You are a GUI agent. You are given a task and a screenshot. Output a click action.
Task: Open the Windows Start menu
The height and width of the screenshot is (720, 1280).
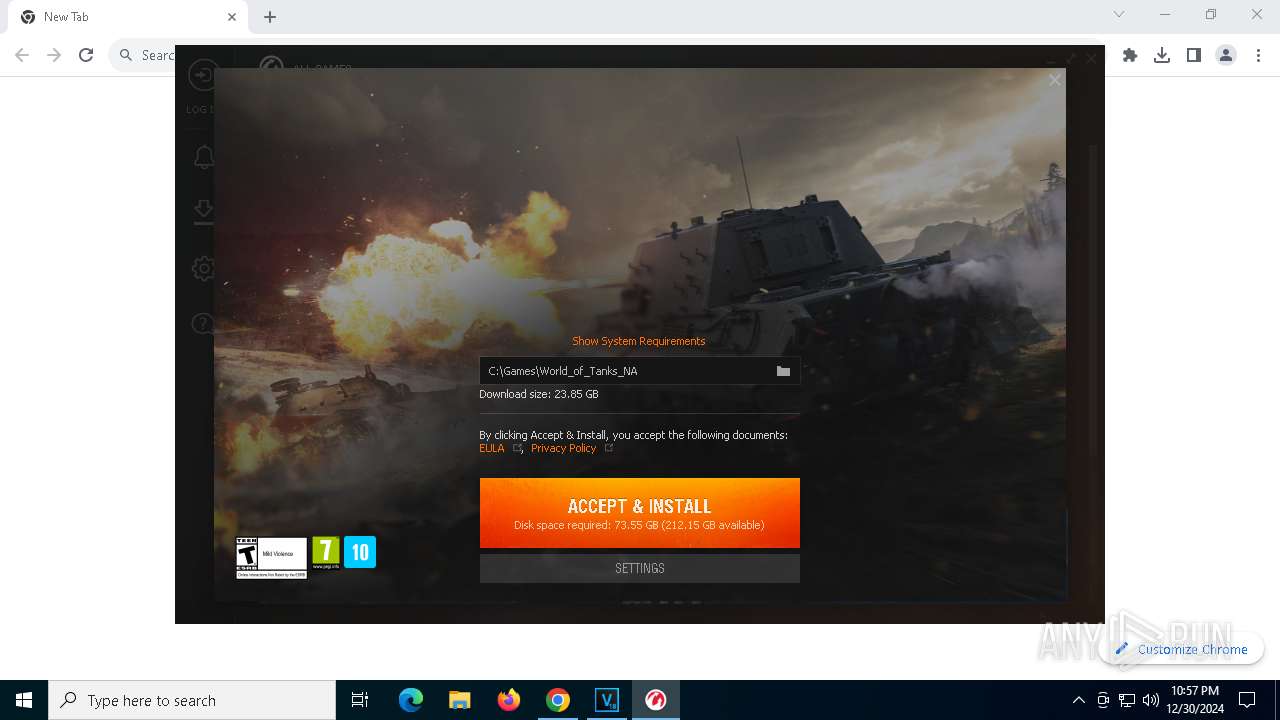click(x=24, y=700)
